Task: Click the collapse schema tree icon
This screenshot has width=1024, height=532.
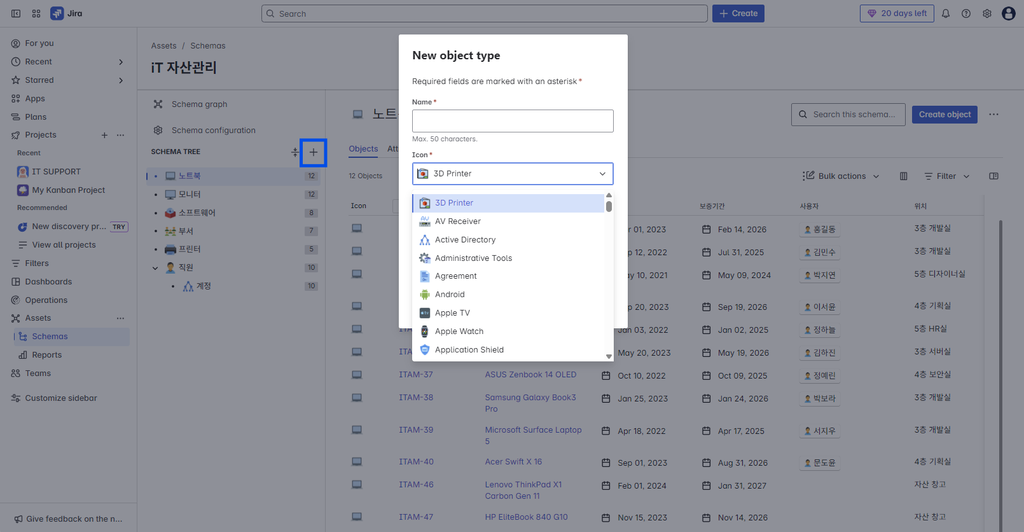Action: pyautogui.click(x=295, y=152)
